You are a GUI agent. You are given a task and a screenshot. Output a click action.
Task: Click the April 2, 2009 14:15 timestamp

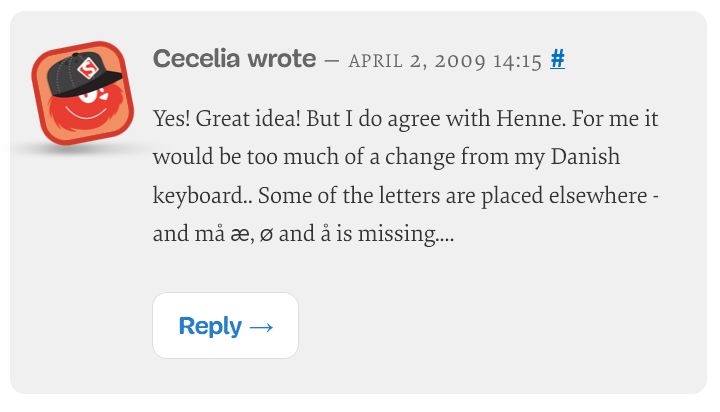445,61
